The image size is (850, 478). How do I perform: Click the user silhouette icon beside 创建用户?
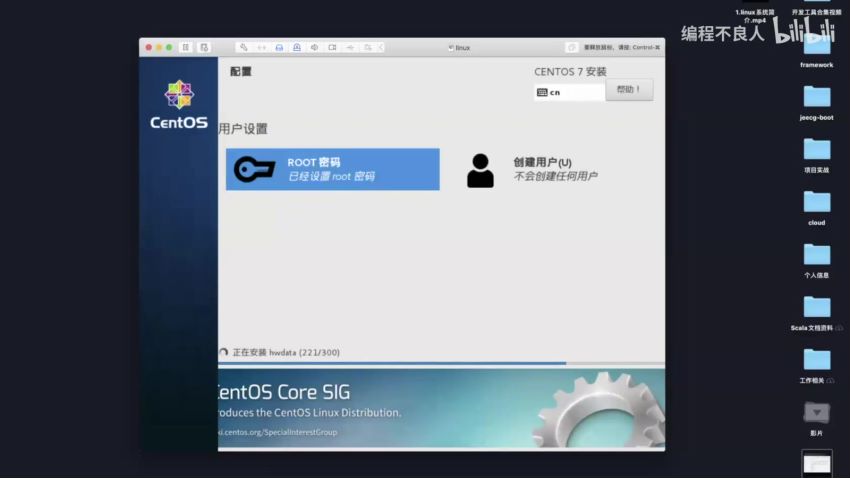coord(480,171)
